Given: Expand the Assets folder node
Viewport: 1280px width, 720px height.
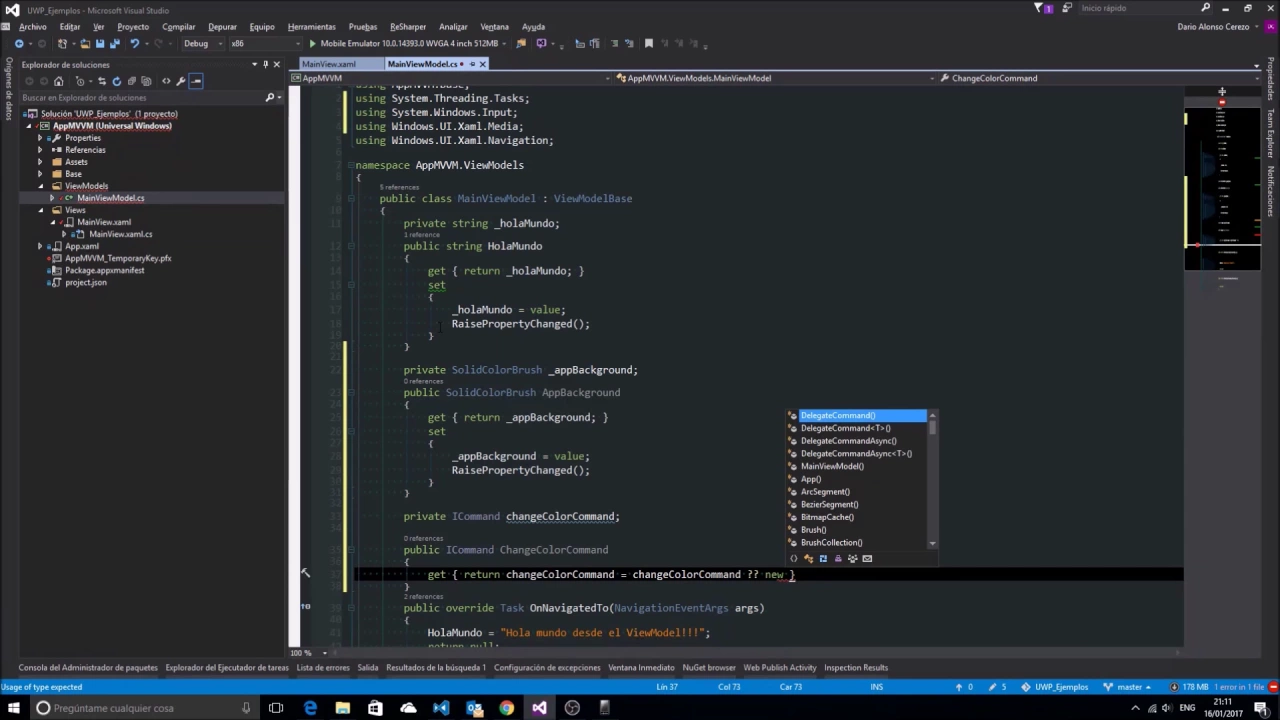Looking at the screenshot, I should coord(41,162).
